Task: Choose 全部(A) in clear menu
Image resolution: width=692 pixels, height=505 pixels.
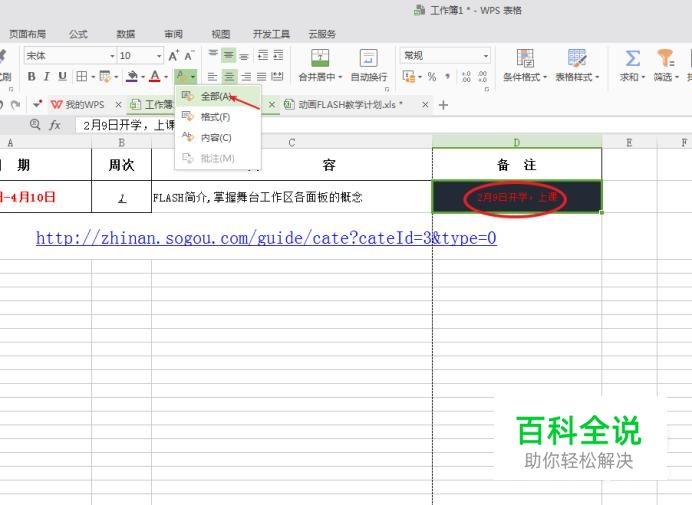Action: [x=218, y=96]
